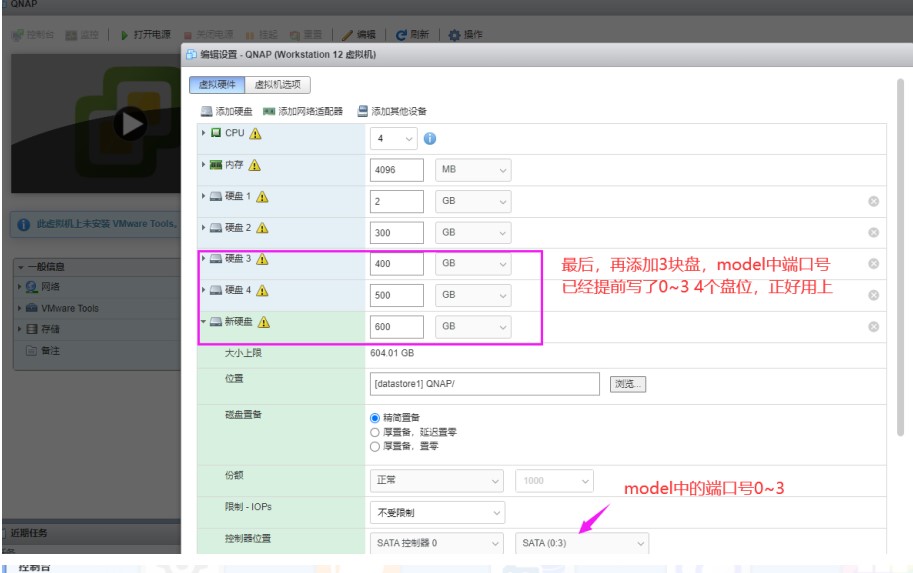913x573 pixels.
Task: Remove 新硬盘 with its X icon
Action: (x=873, y=327)
